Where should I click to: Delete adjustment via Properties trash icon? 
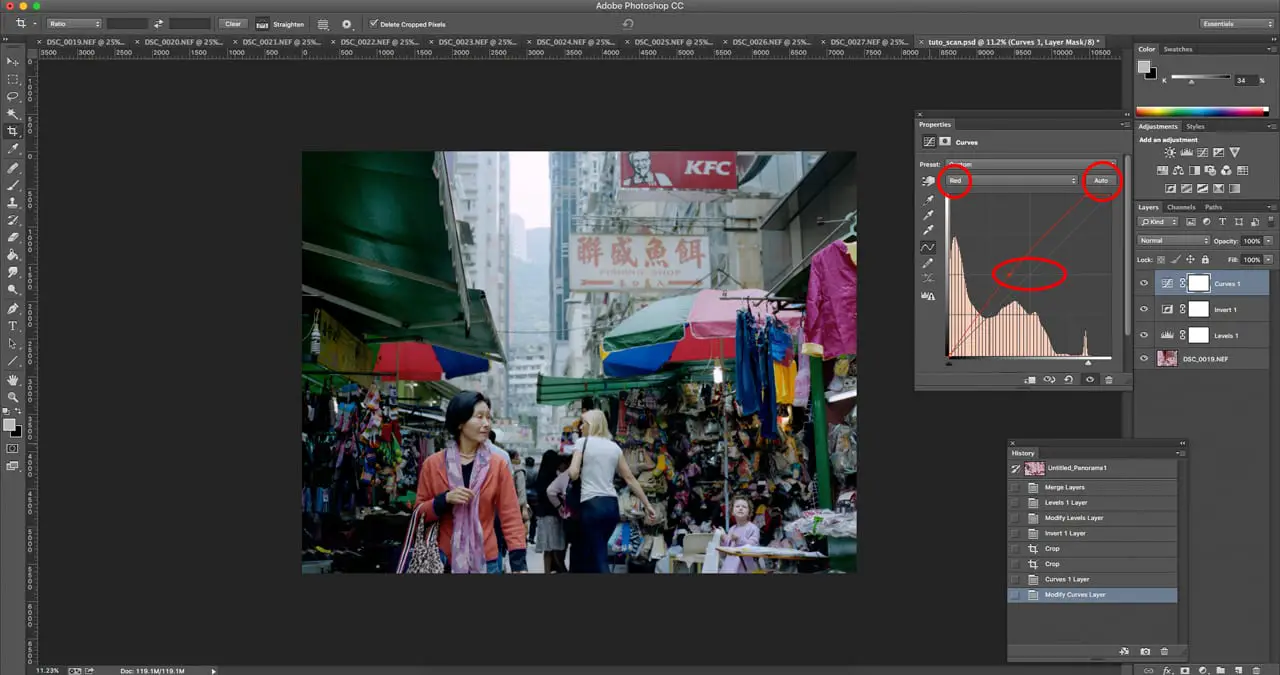(x=1108, y=380)
